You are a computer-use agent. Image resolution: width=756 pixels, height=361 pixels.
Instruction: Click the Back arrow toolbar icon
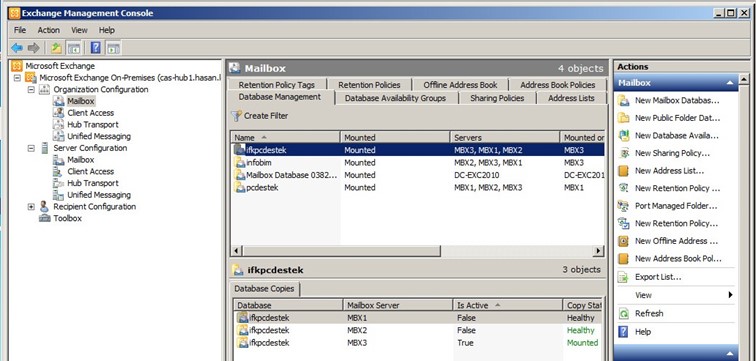[17, 48]
